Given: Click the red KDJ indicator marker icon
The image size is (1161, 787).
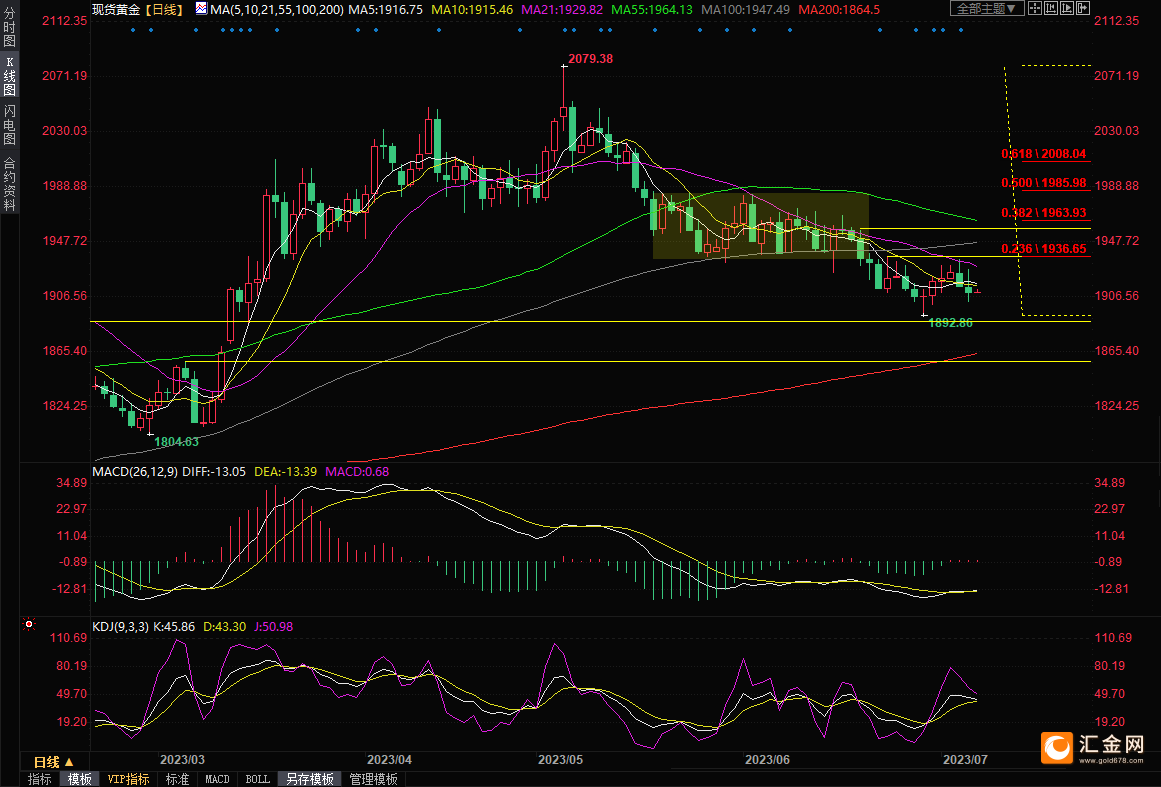Looking at the screenshot, I should click(29, 626).
